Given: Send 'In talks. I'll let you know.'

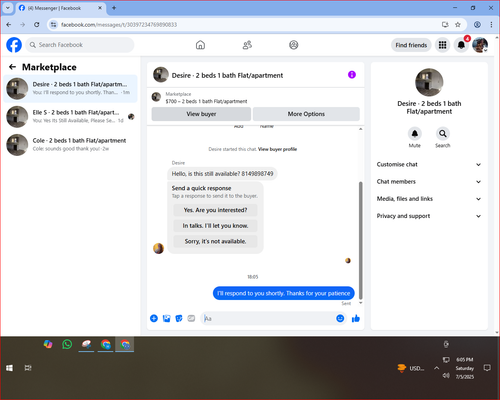Looking at the screenshot, I should [x=215, y=226].
